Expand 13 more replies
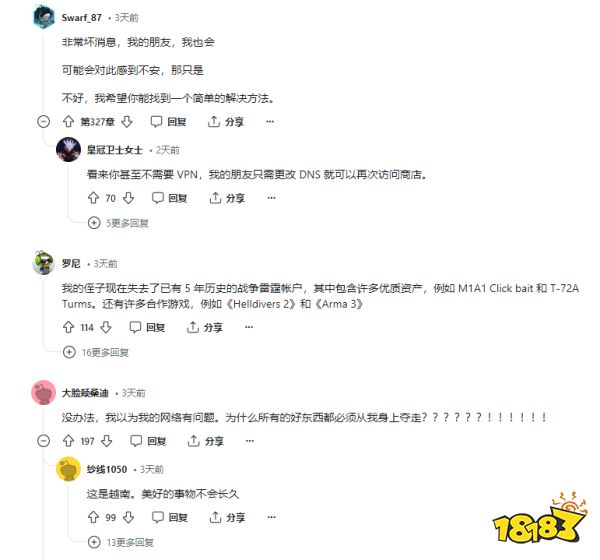This screenshot has width=600, height=560. click(x=121, y=542)
